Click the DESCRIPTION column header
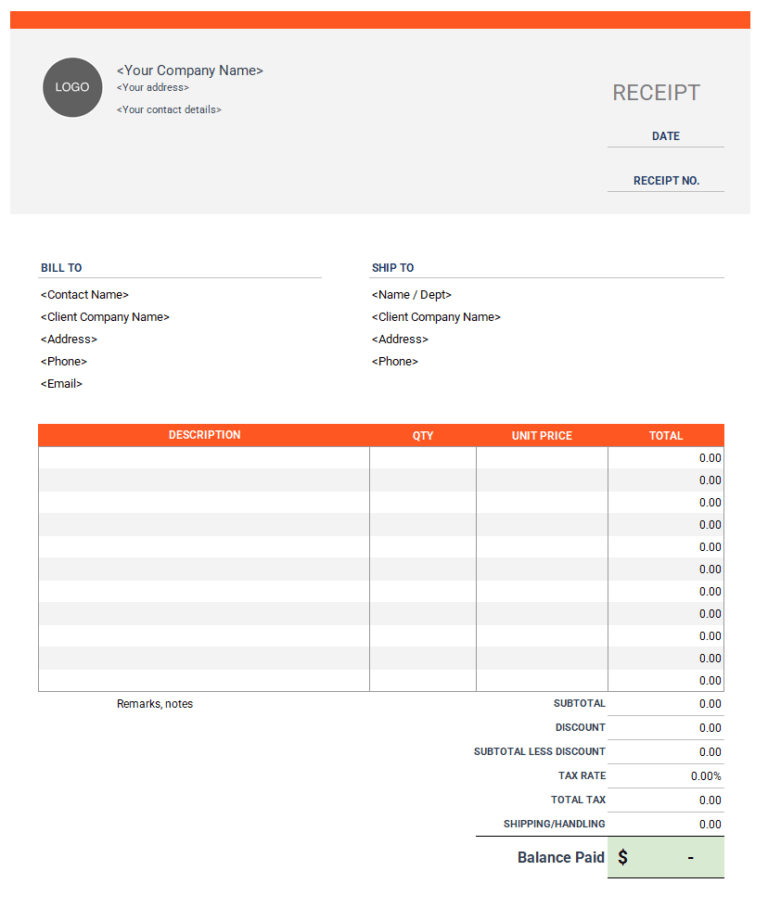768x922 pixels. click(204, 435)
